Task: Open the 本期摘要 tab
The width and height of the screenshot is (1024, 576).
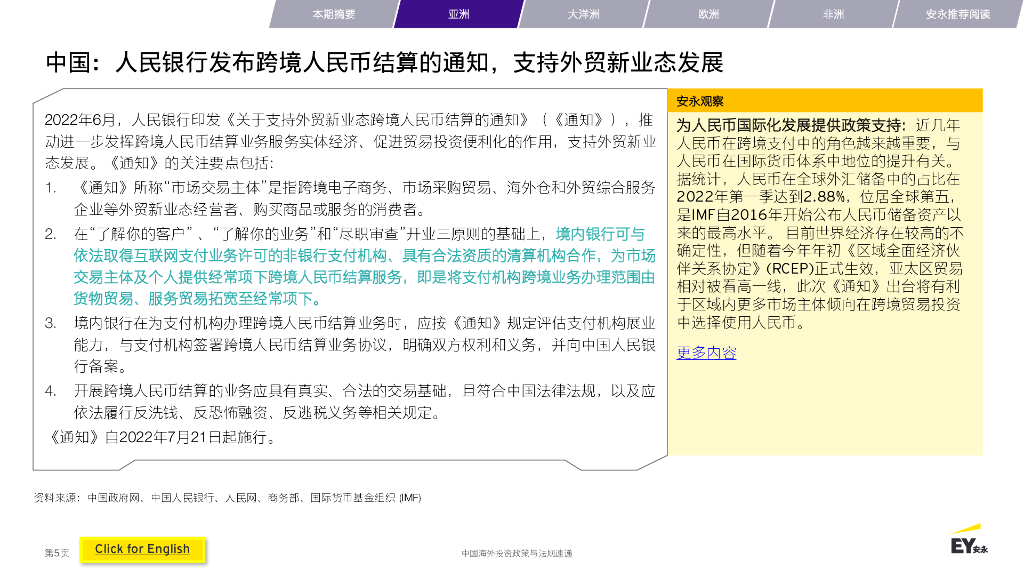Action: 333,14
